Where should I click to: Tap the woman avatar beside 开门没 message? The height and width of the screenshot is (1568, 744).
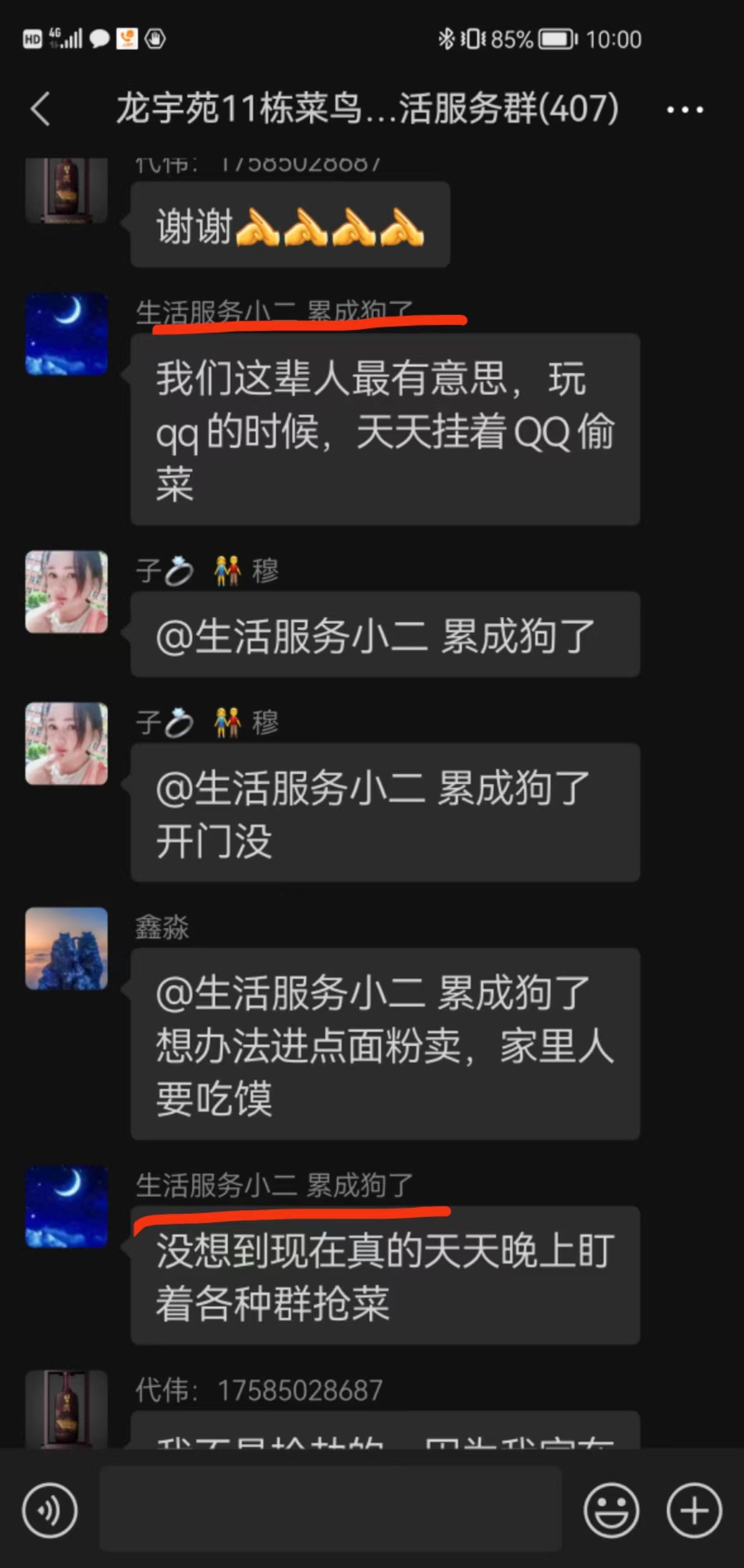[66, 744]
